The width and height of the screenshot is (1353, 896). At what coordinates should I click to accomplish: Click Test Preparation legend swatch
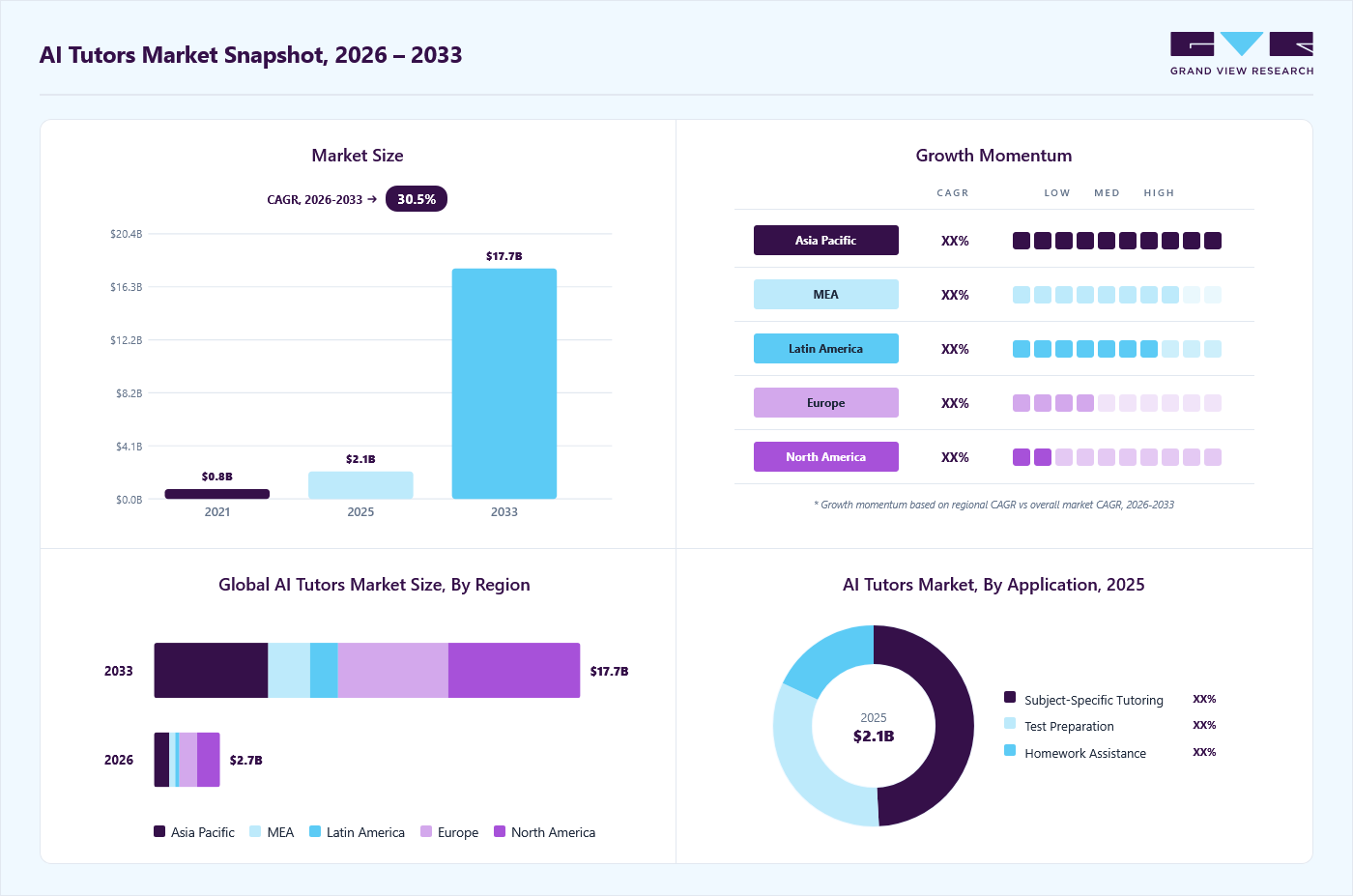click(x=1010, y=723)
